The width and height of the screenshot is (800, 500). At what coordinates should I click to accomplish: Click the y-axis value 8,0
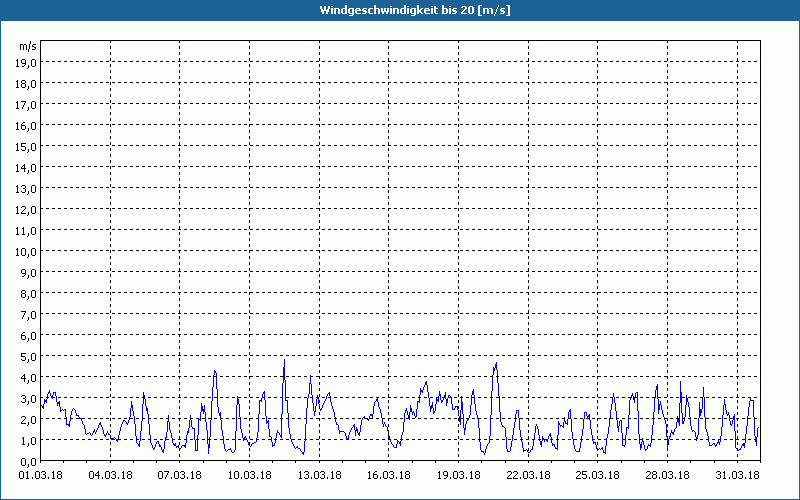28,294
